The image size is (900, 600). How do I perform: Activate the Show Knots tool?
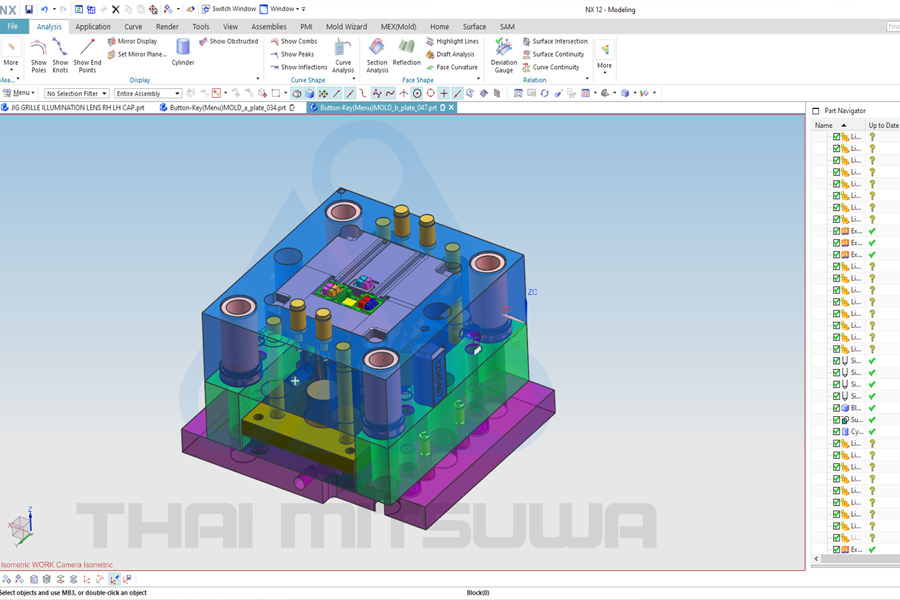[60, 55]
